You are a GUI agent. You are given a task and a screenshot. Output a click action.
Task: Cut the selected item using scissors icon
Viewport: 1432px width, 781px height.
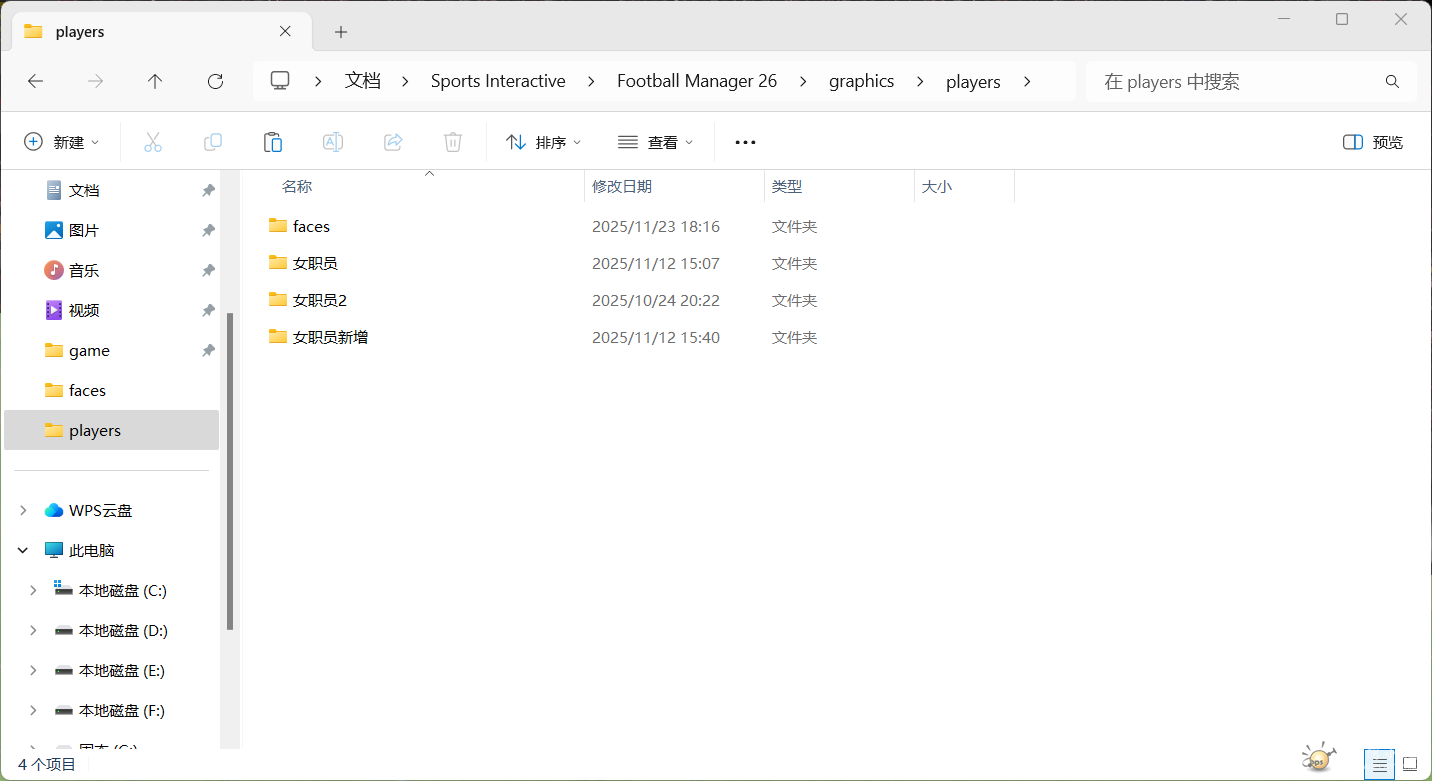tap(152, 141)
